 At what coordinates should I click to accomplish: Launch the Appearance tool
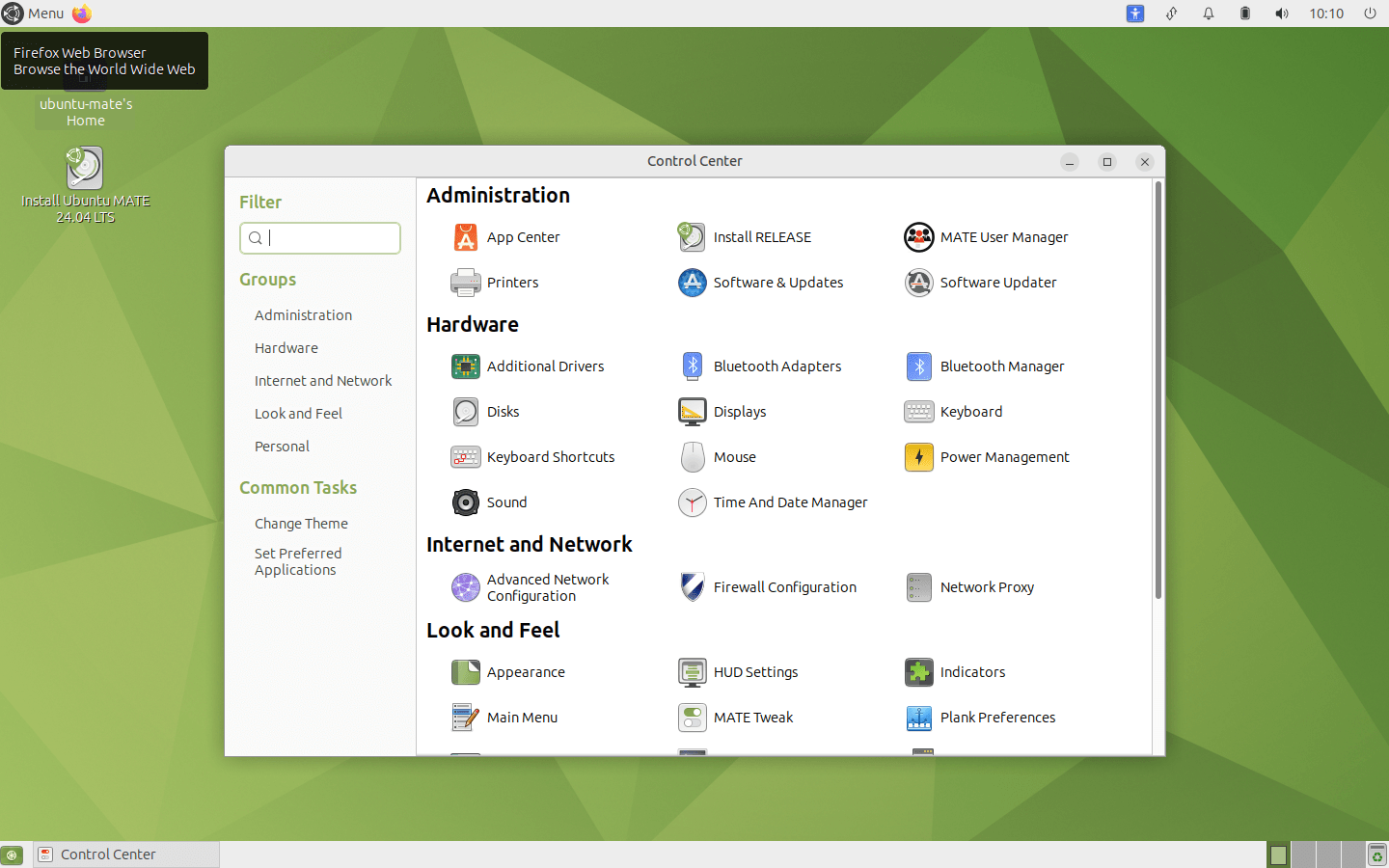(x=526, y=672)
